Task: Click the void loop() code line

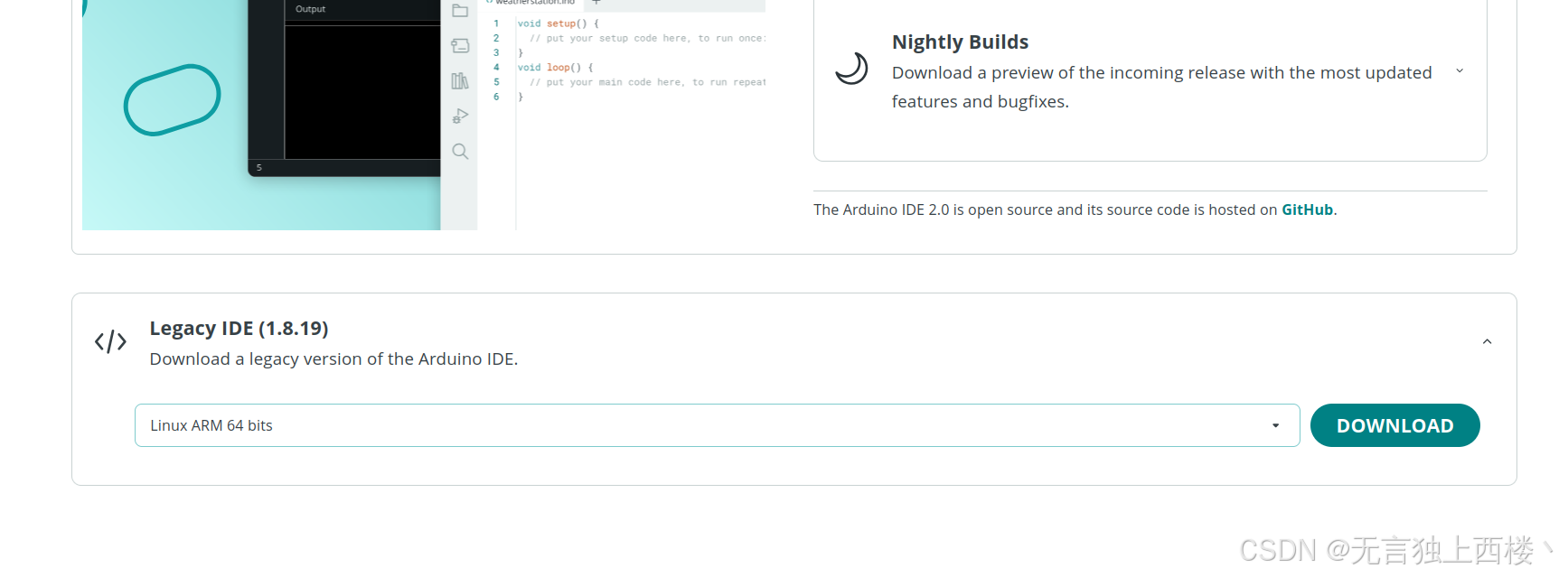Action: pyautogui.click(x=555, y=68)
